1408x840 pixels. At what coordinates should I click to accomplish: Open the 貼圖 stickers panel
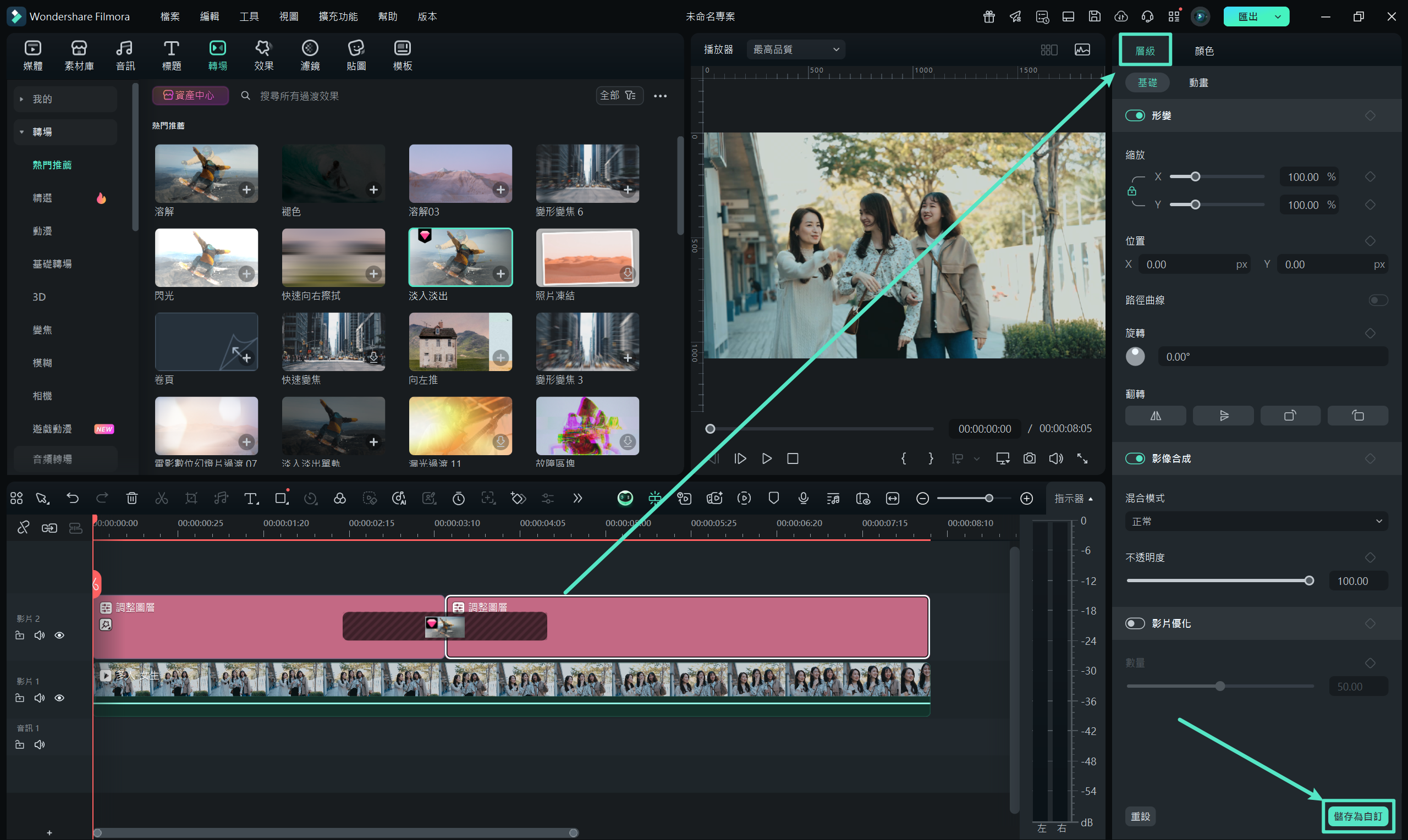click(x=355, y=55)
